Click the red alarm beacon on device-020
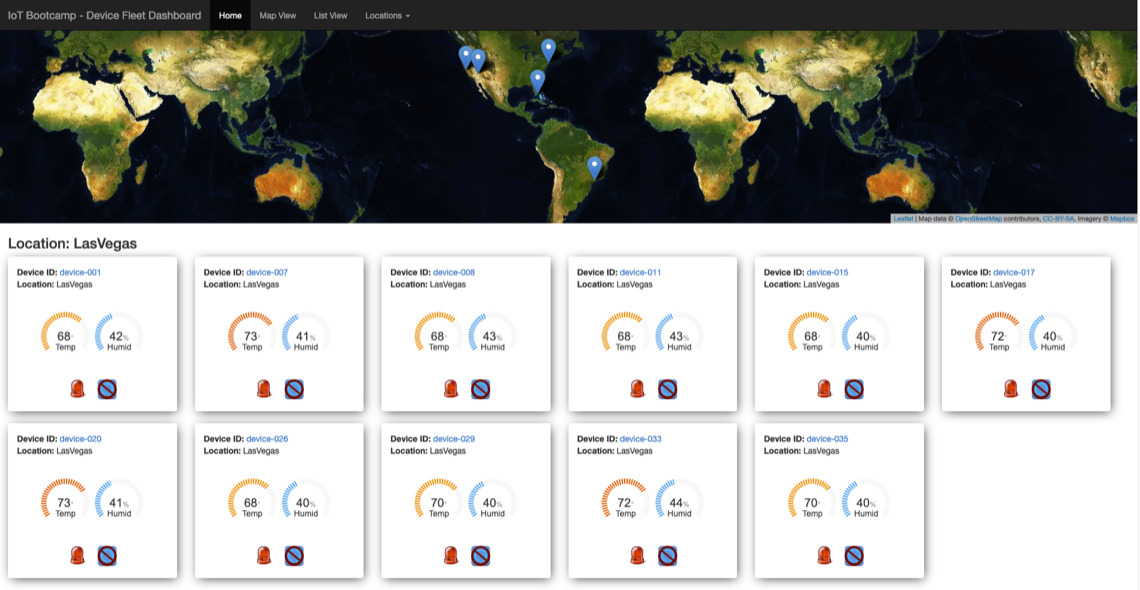Image resolution: width=1140 pixels, height=590 pixels. [77, 556]
